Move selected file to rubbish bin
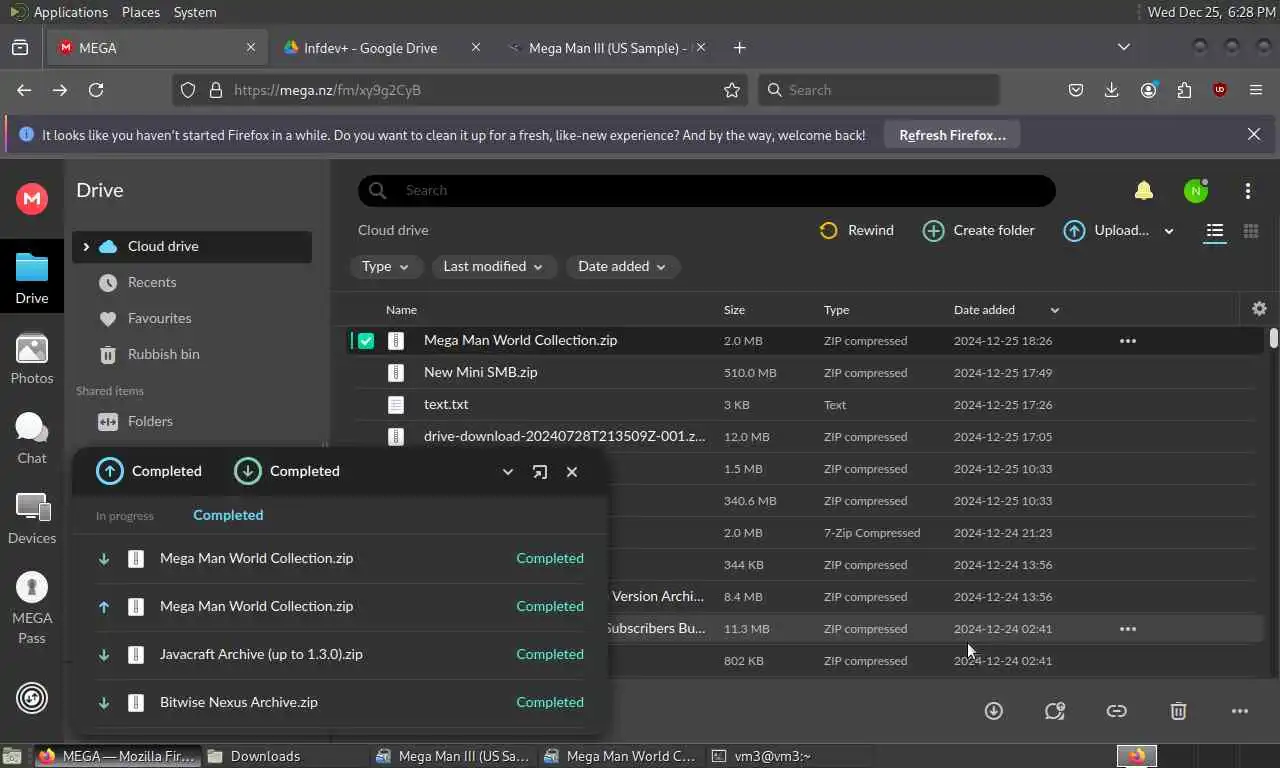The width and height of the screenshot is (1280, 768). click(1178, 711)
